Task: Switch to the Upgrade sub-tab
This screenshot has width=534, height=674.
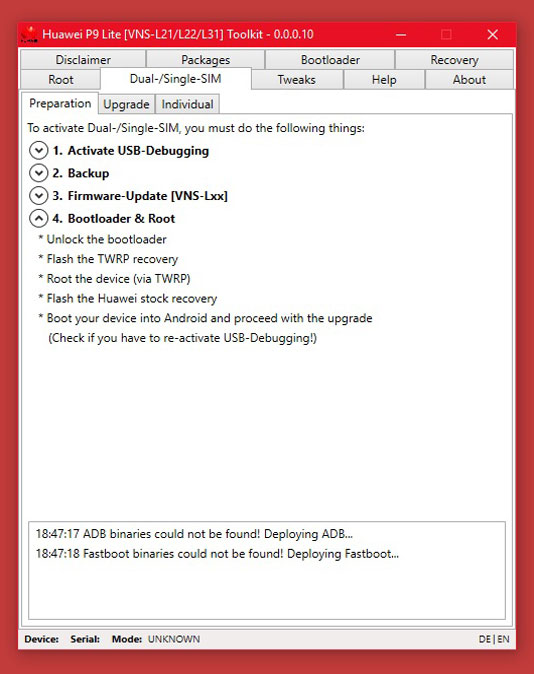Action: [126, 104]
